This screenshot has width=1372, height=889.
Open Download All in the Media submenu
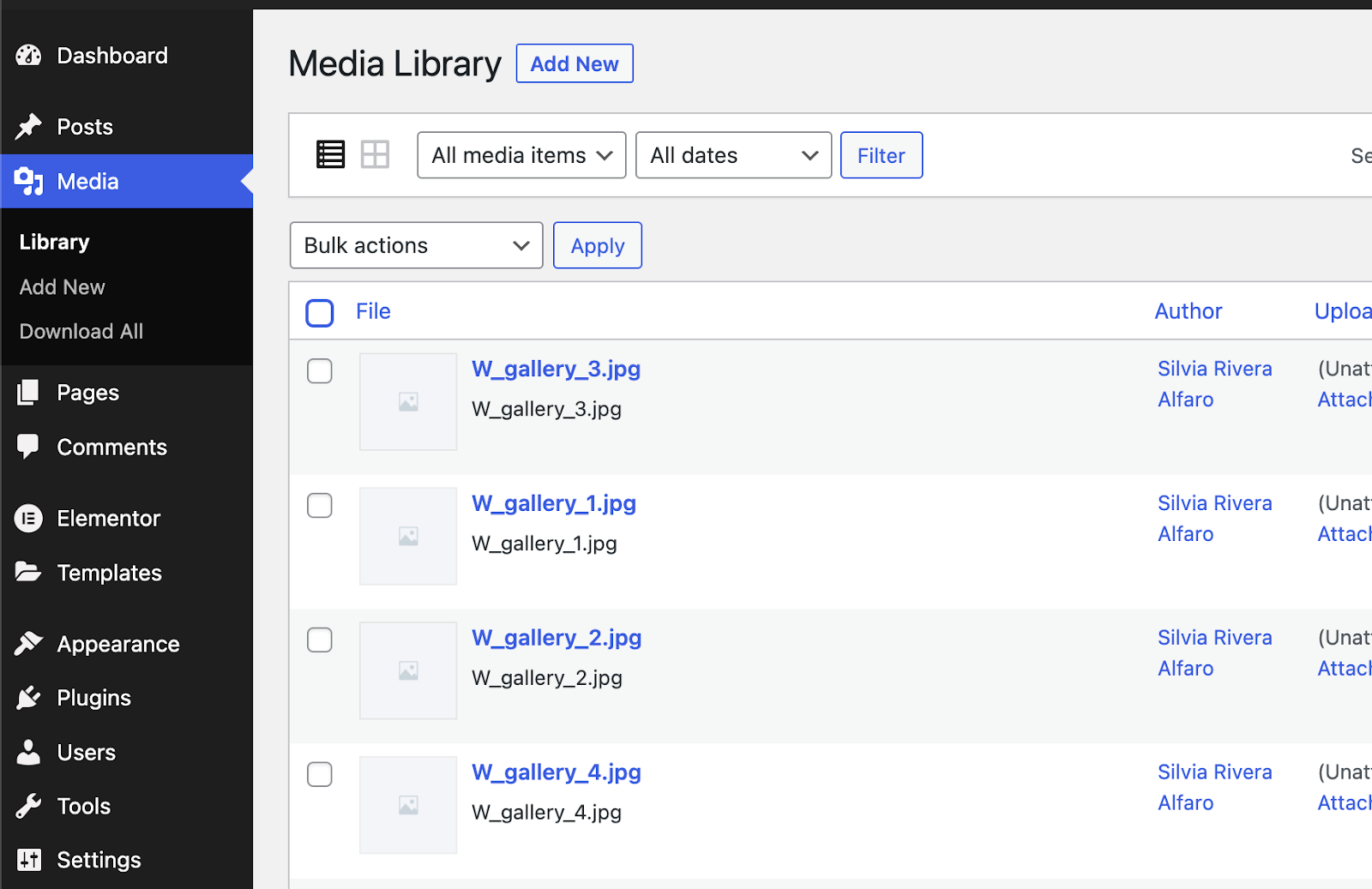click(x=81, y=332)
